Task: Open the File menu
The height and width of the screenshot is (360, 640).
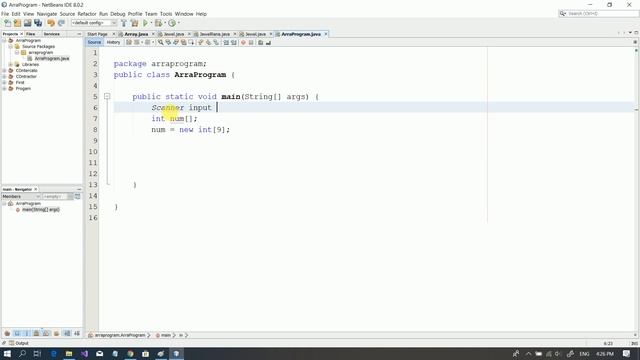Action: [5, 14]
